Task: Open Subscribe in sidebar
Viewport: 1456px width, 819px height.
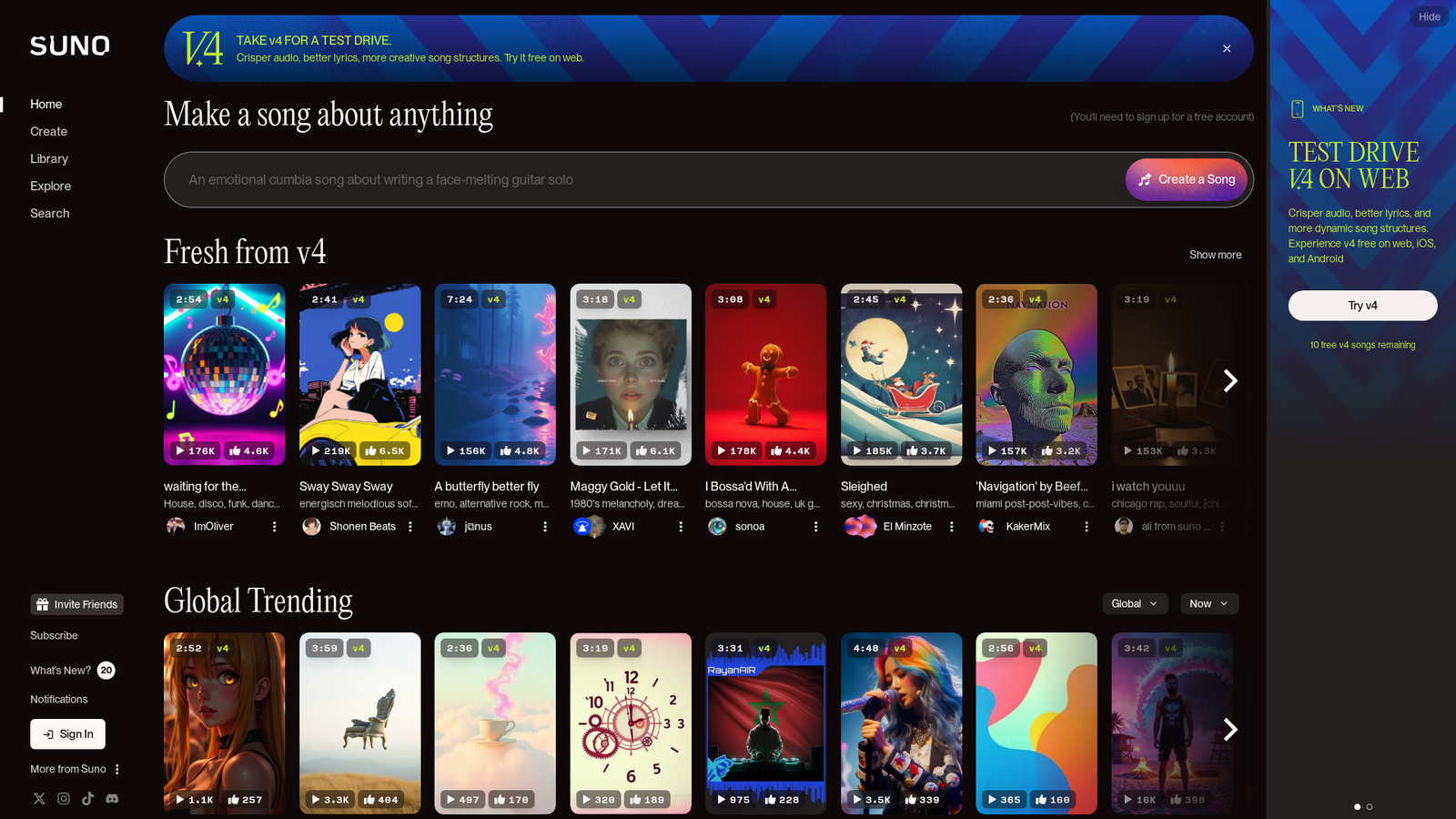Action: tap(54, 635)
